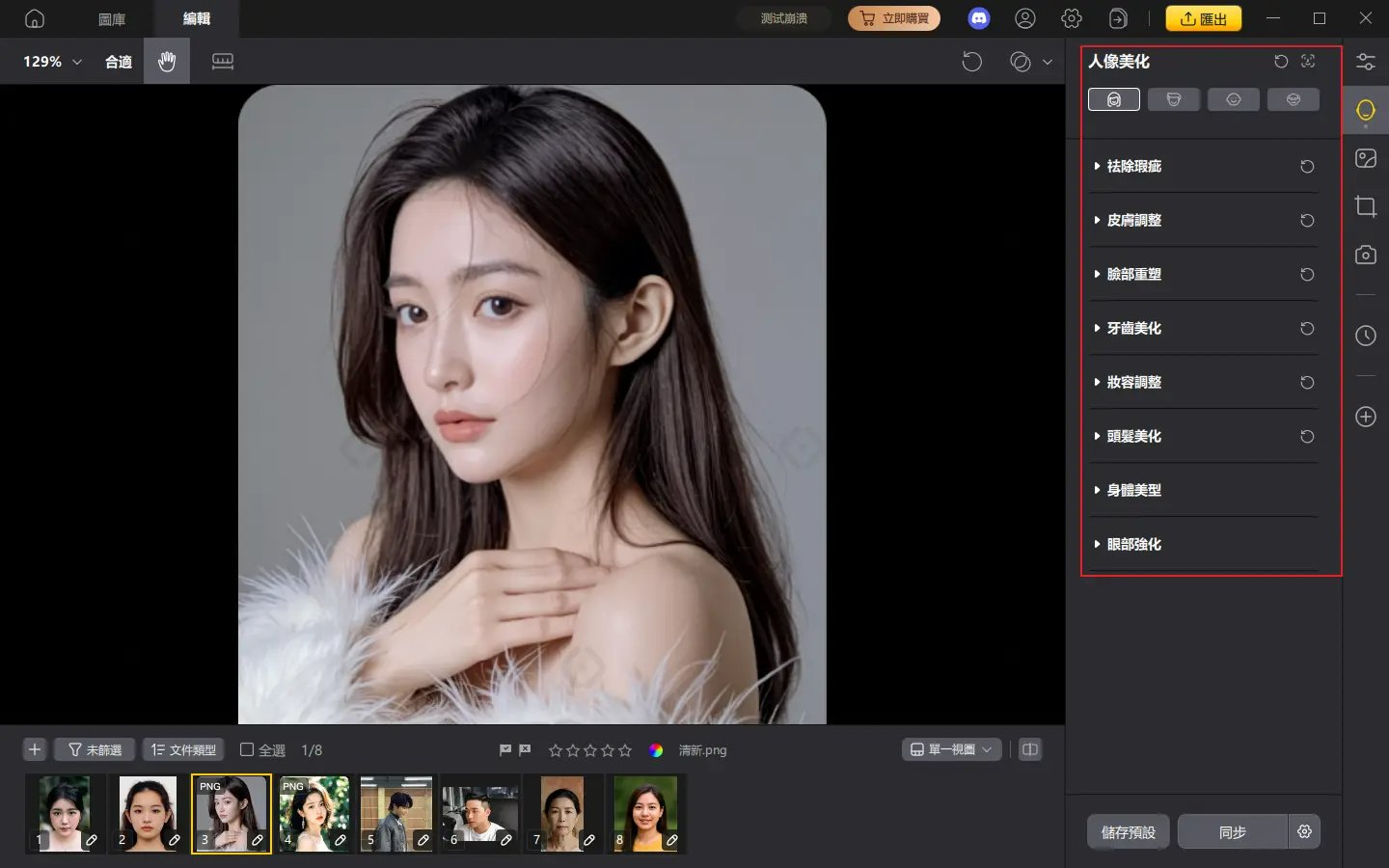The height and width of the screenshot is (868, 1389).
Task: Select the male face category icon
Action: coord(1173,98)
